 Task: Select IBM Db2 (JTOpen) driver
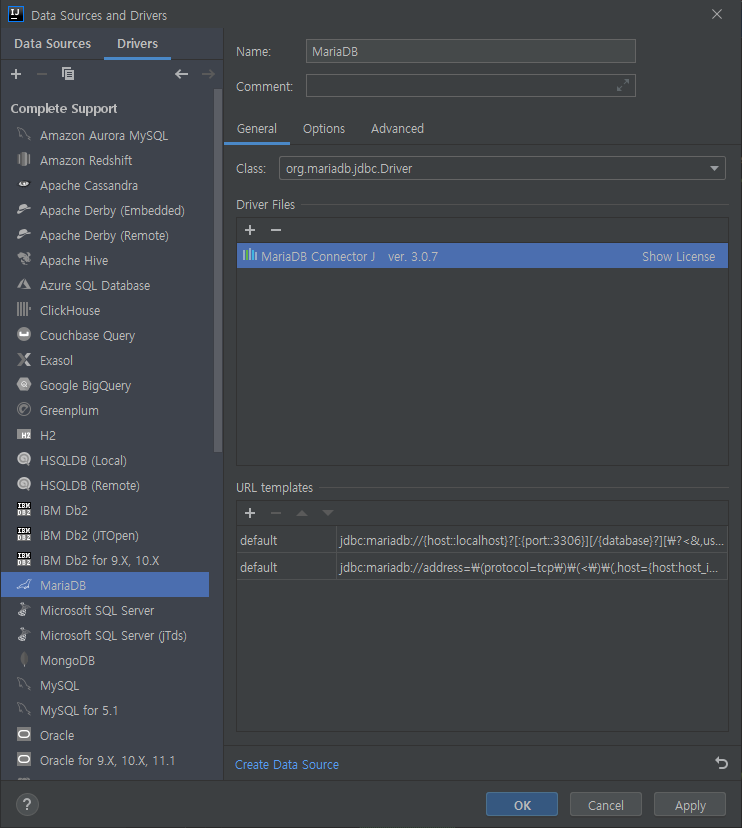(105, 535)
